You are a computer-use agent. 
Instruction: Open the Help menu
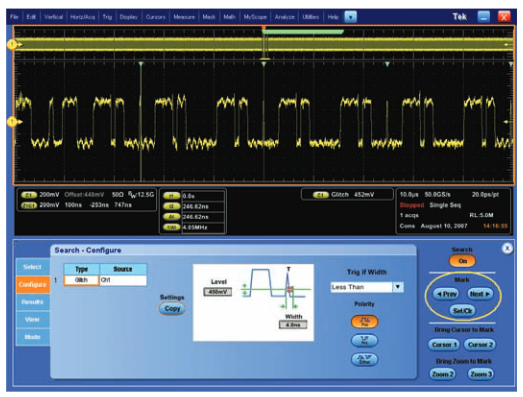pyautogui.click(x=333, y=17)
